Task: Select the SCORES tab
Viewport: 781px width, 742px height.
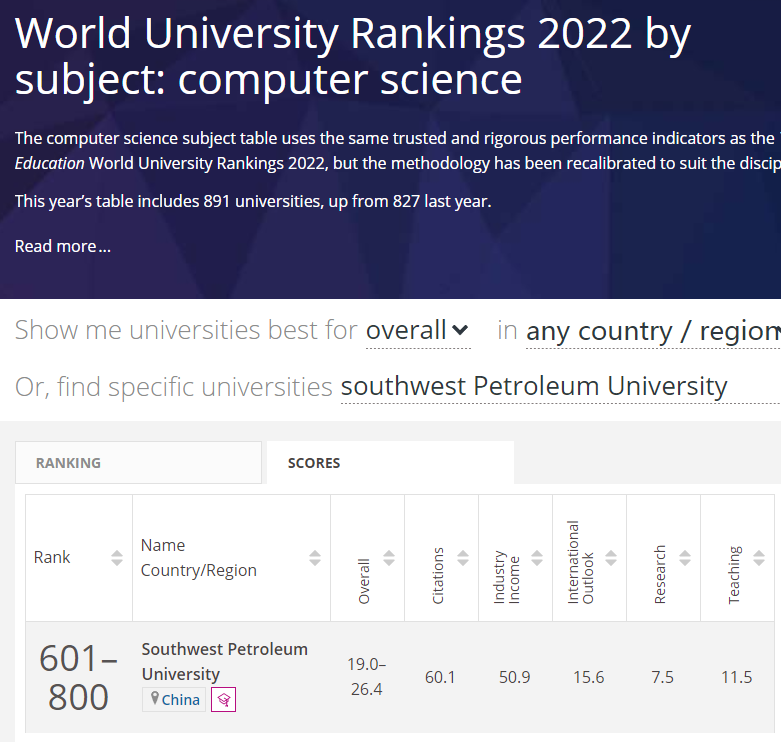Action: [x=314, y=463]
